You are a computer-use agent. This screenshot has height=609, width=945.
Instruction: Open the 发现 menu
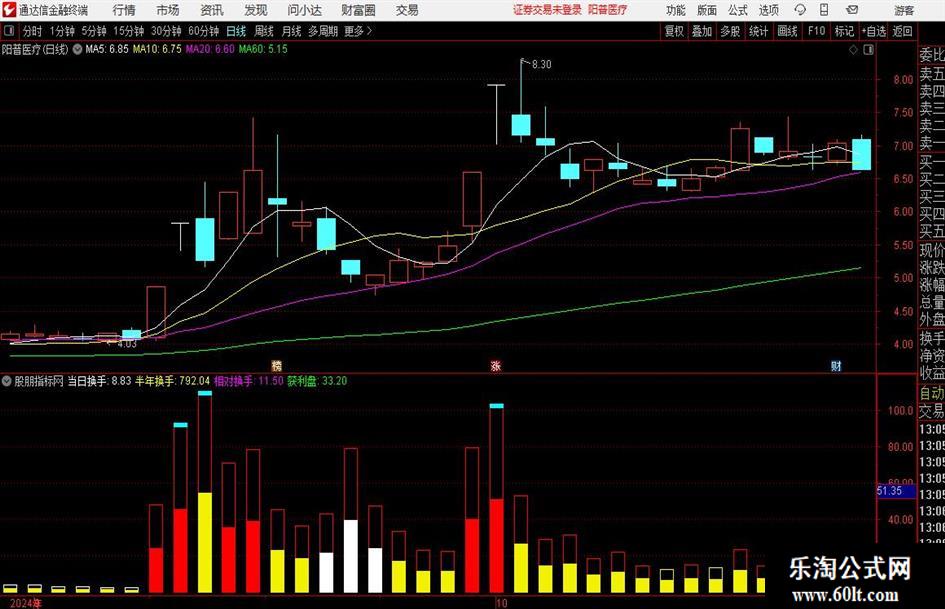point(256,10)
